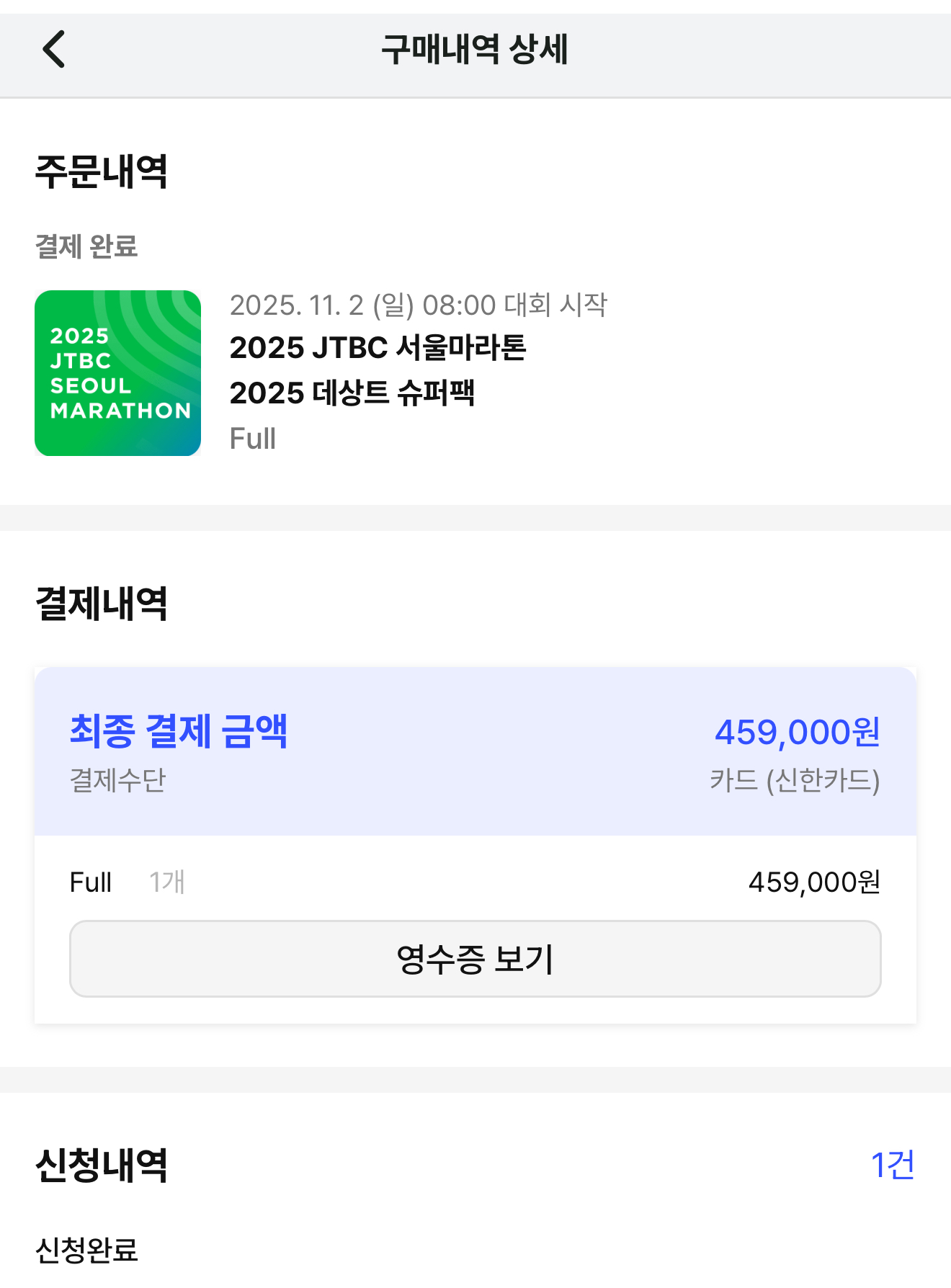Screen dimensions: 951x1288
Task: Click the Full 1개 item row
Action: point(475,882)
